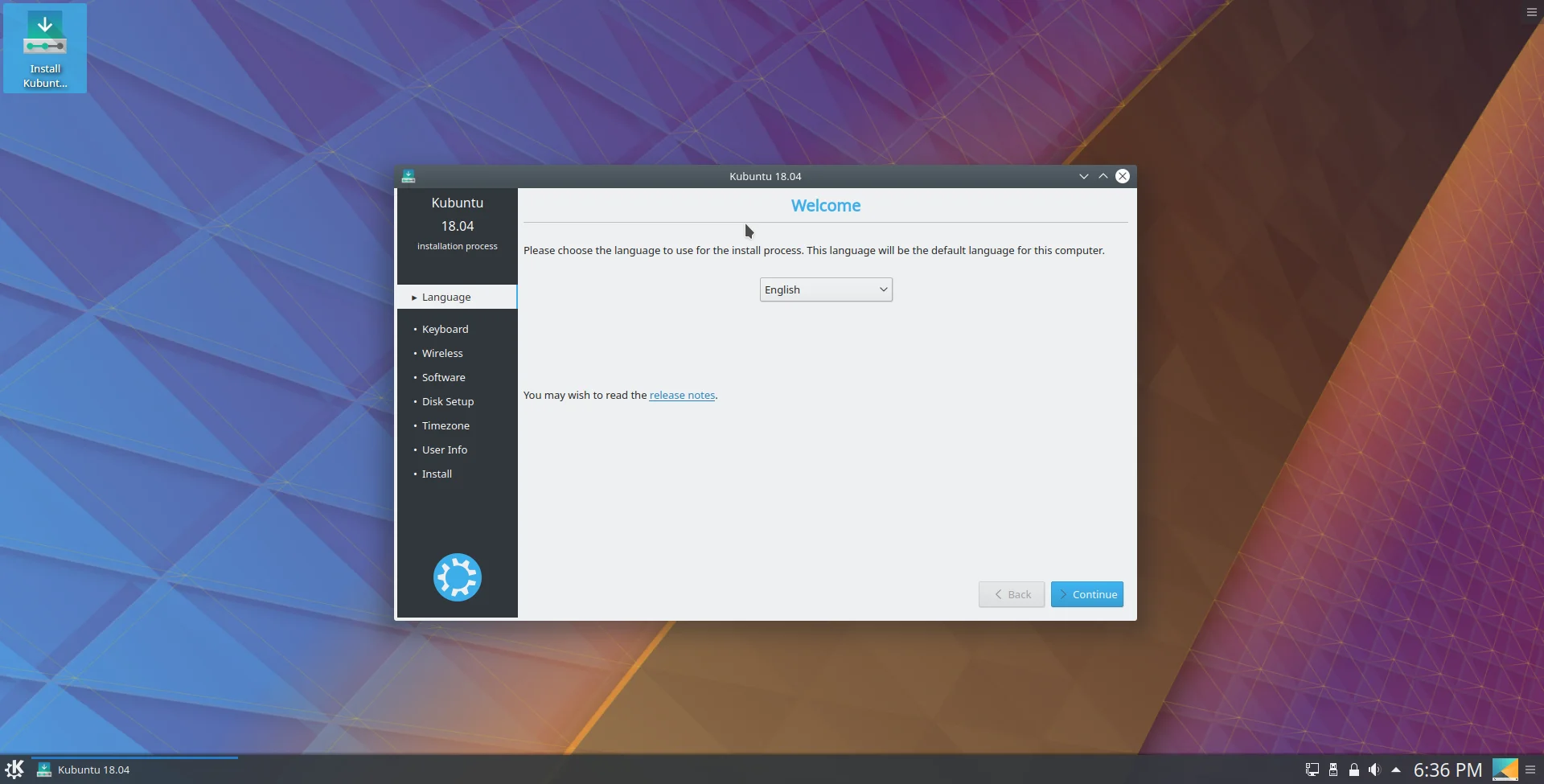The width and height of the screenshot is (1544, 784).
Task: Open the Install Kubuntu desktop shortcut
Action: (45, 48)
